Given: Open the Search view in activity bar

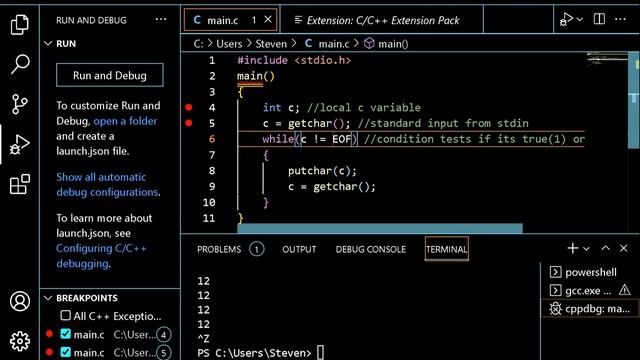Looking at the screenshot, I should tap(20, 64).
